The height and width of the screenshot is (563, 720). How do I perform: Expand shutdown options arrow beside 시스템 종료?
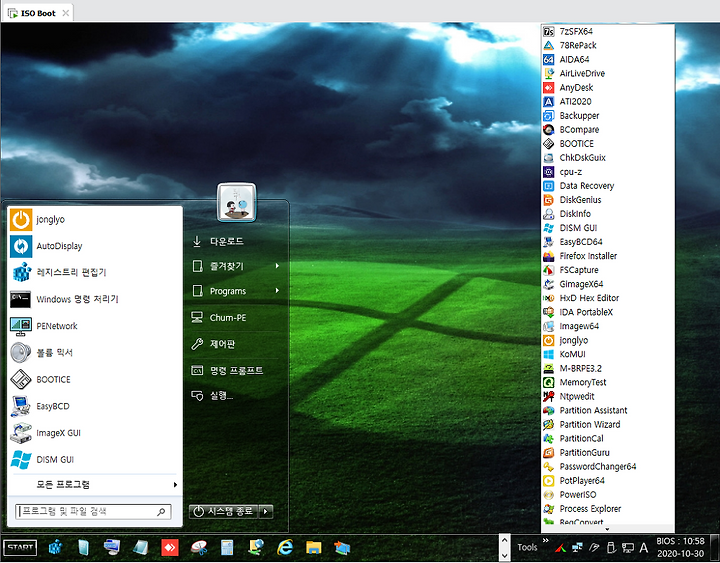266,512
